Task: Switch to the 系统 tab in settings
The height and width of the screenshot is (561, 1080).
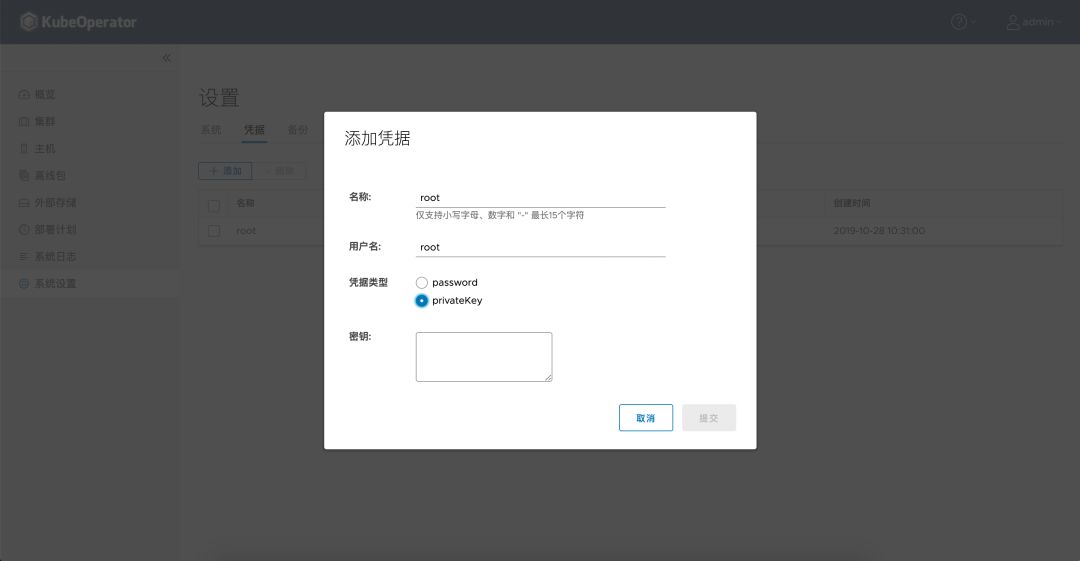Action: 211,130
